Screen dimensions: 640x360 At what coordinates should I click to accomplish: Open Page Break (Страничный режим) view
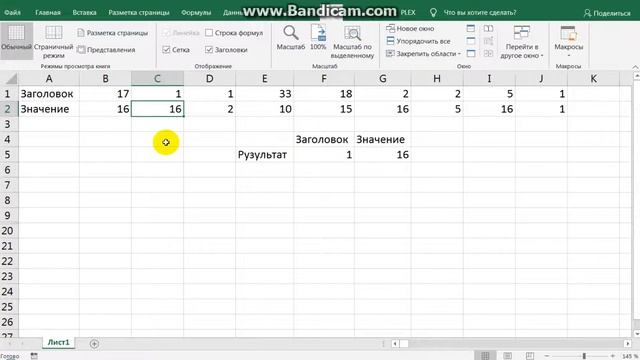tap(53, 42)
